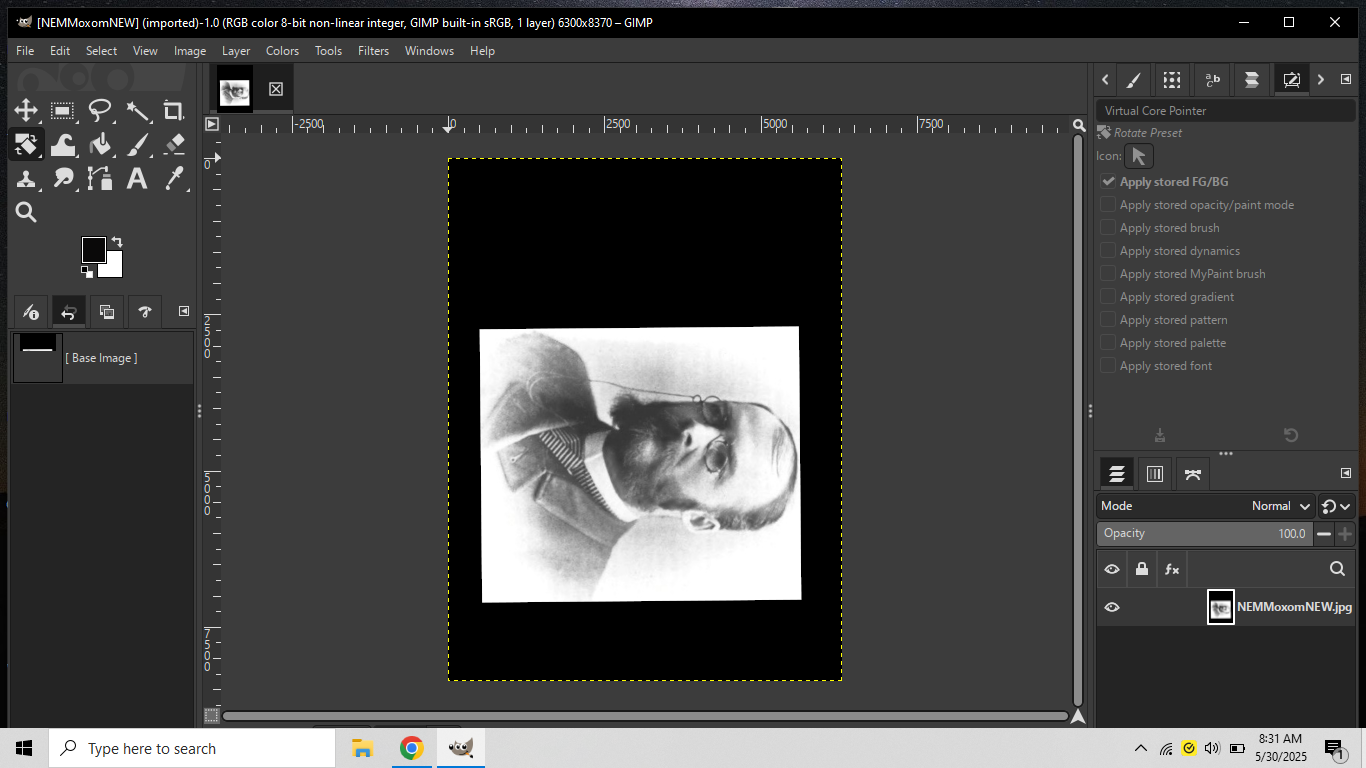The width and height of the screenshot is (1366, 768).
Task: Select the Bucket Fill tool
Action: [100, 145]
